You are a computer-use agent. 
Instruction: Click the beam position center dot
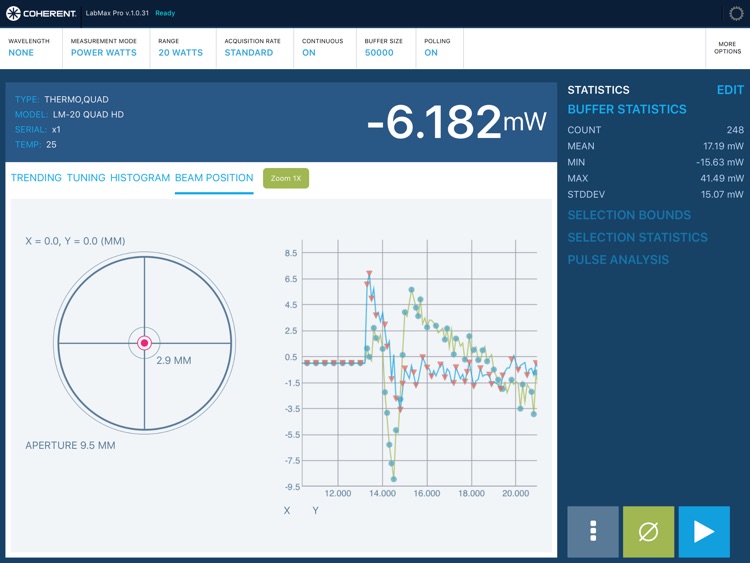[144, 343]
